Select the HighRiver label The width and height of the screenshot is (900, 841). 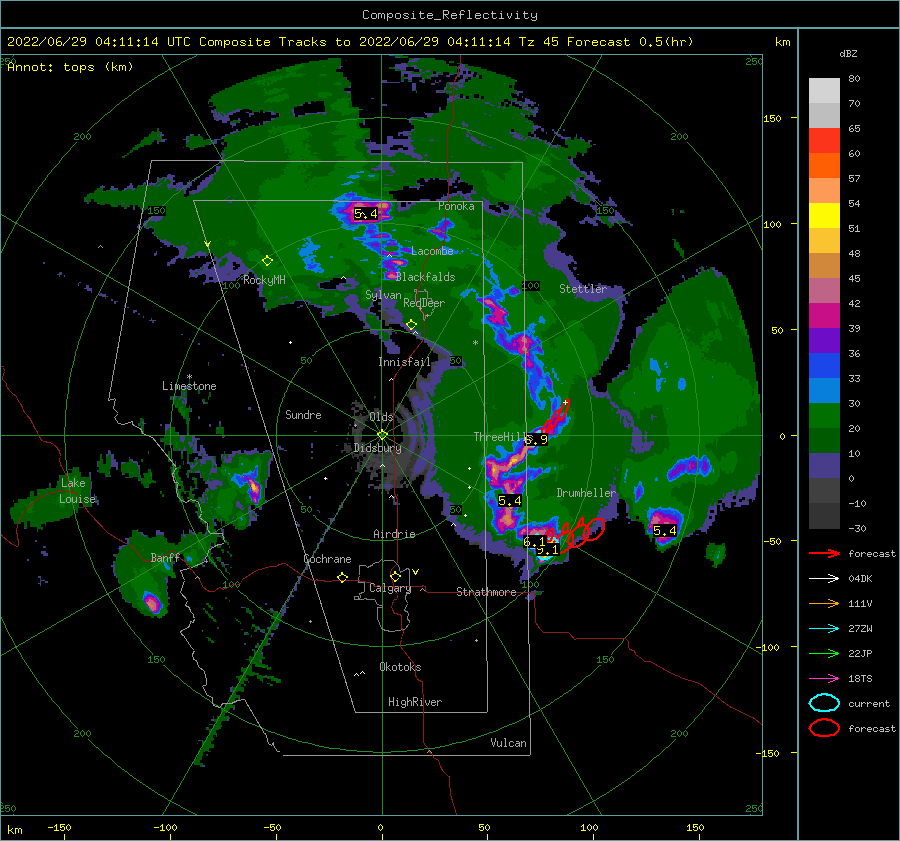click(x=415, y=702)
